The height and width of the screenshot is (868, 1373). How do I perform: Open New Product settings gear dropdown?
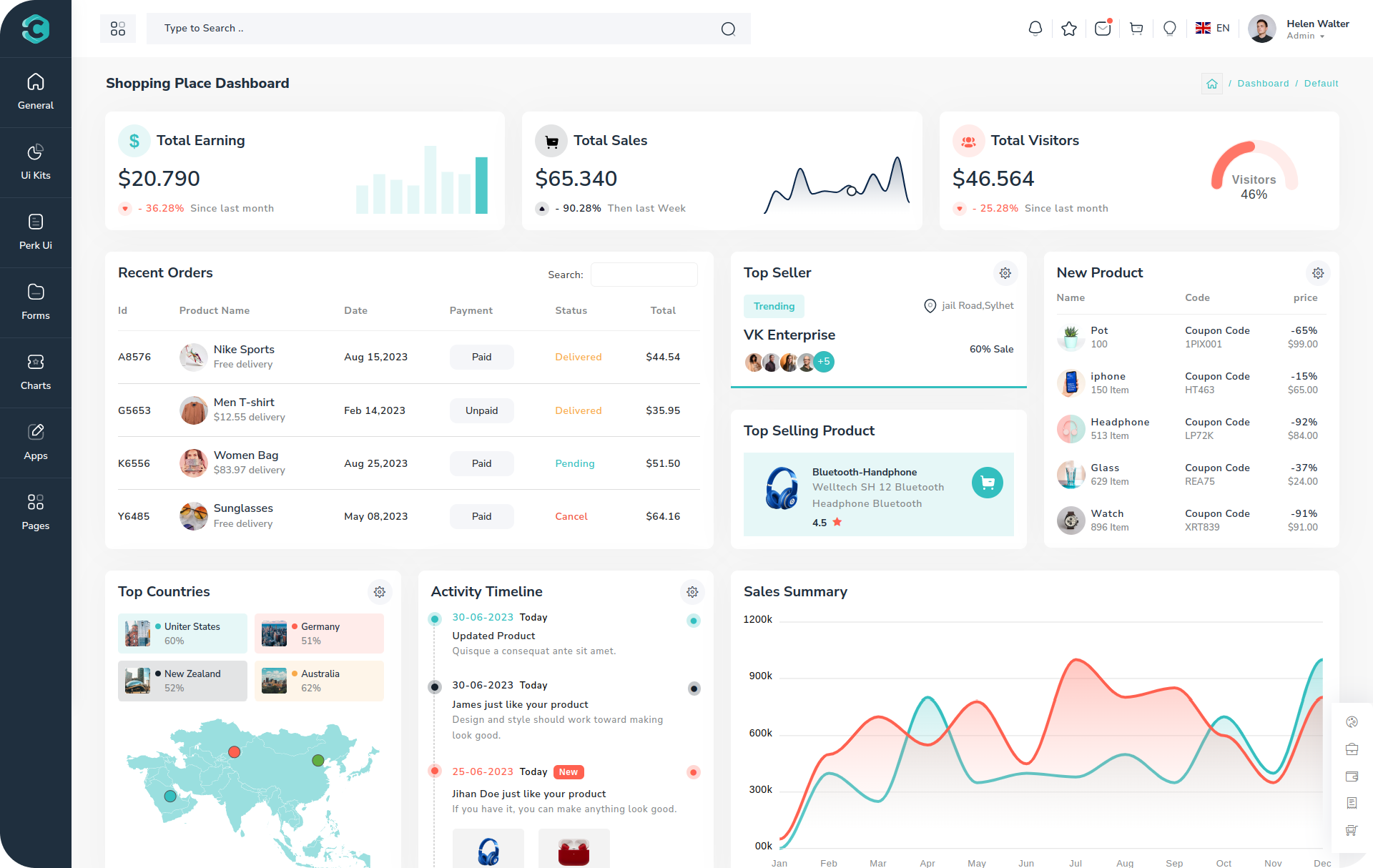(x=1318, y=273)
